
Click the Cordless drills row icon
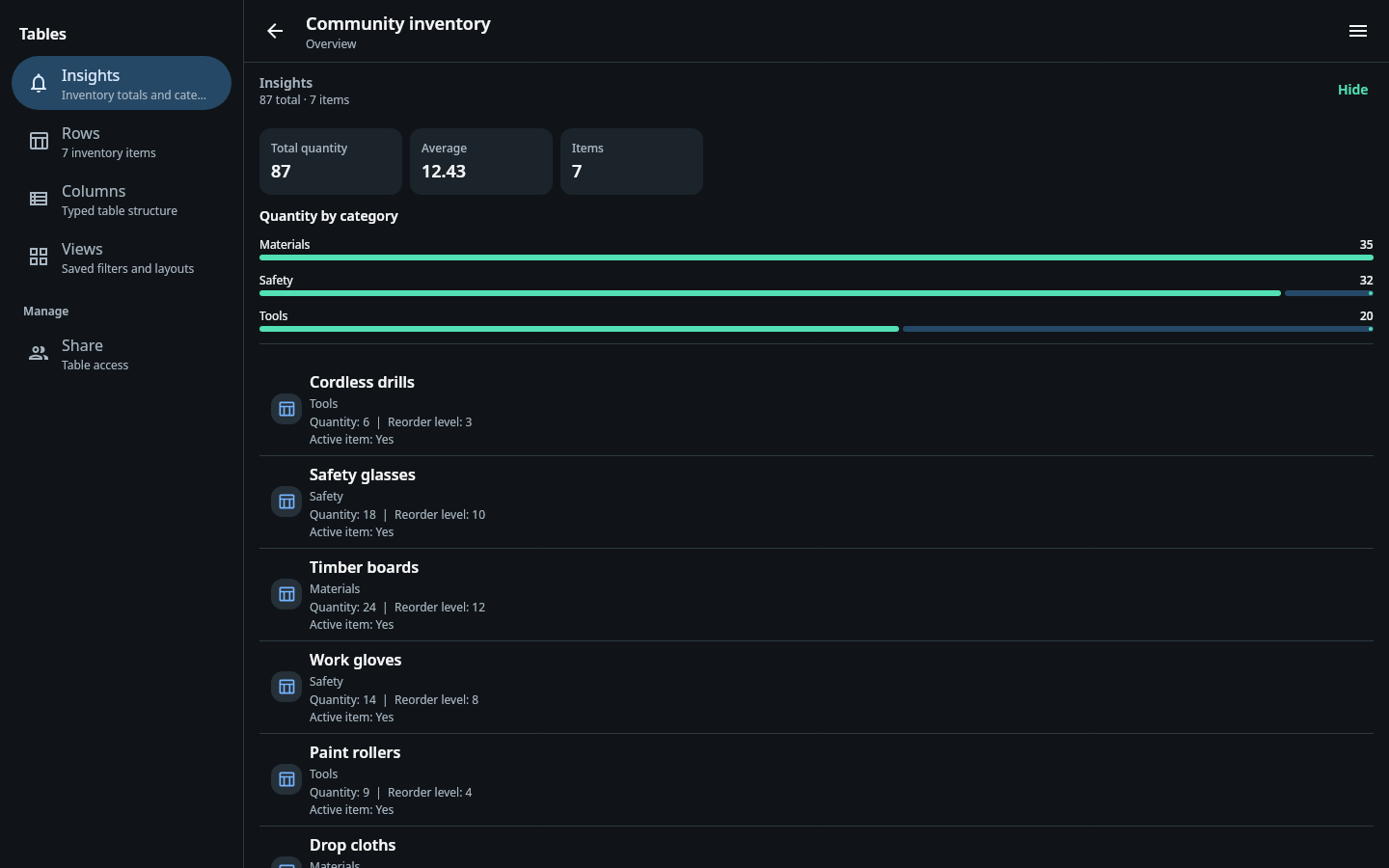click(286, 409)
